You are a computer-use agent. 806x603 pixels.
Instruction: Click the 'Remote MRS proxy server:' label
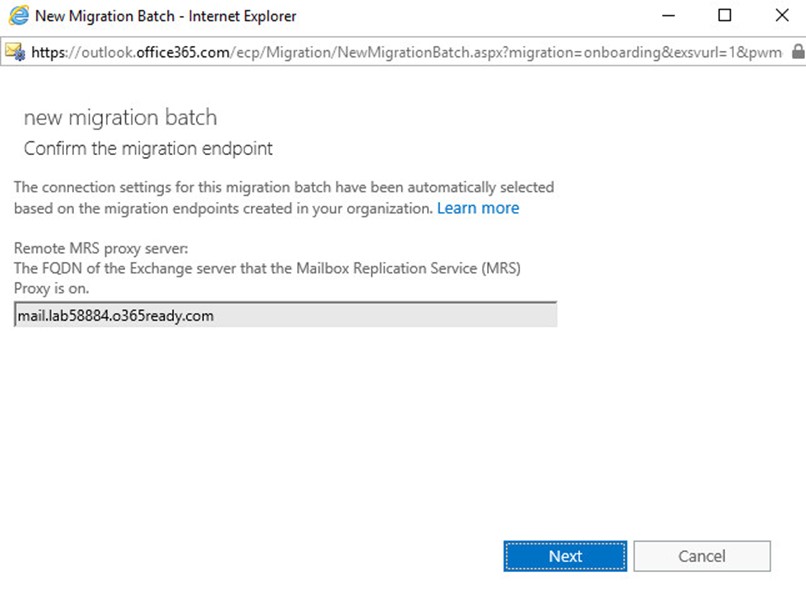pyautogui.click(x=101, y=248)
